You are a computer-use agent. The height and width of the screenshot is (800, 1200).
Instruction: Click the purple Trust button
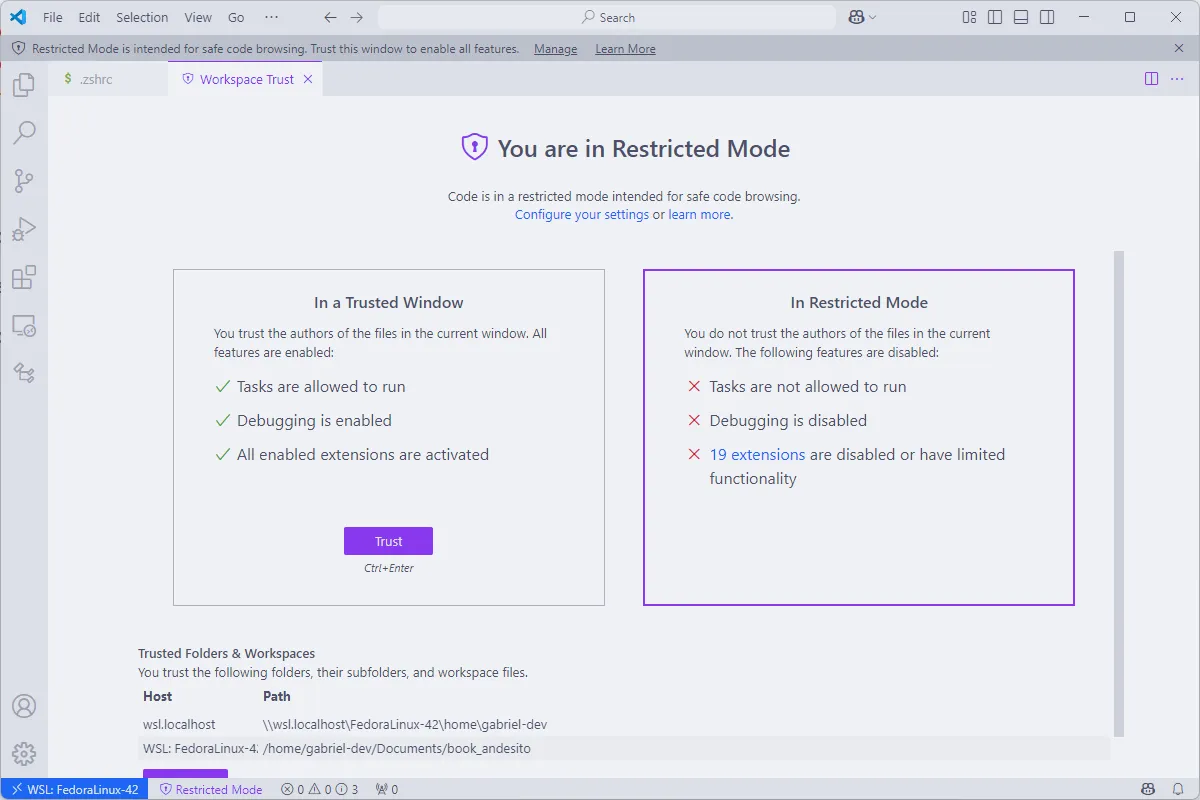[x=388, y=541]
